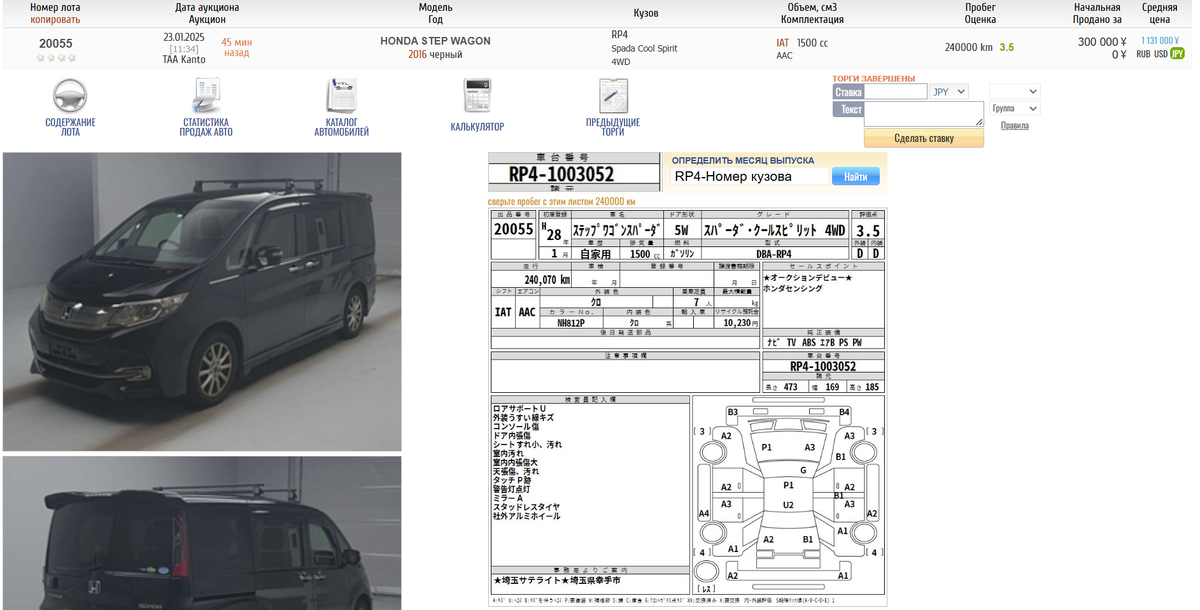Image resolution: width=1200 pixels, height=610 pixels.
Task: Click the 23.01.2025 auction date
Action: coord(184,37)
